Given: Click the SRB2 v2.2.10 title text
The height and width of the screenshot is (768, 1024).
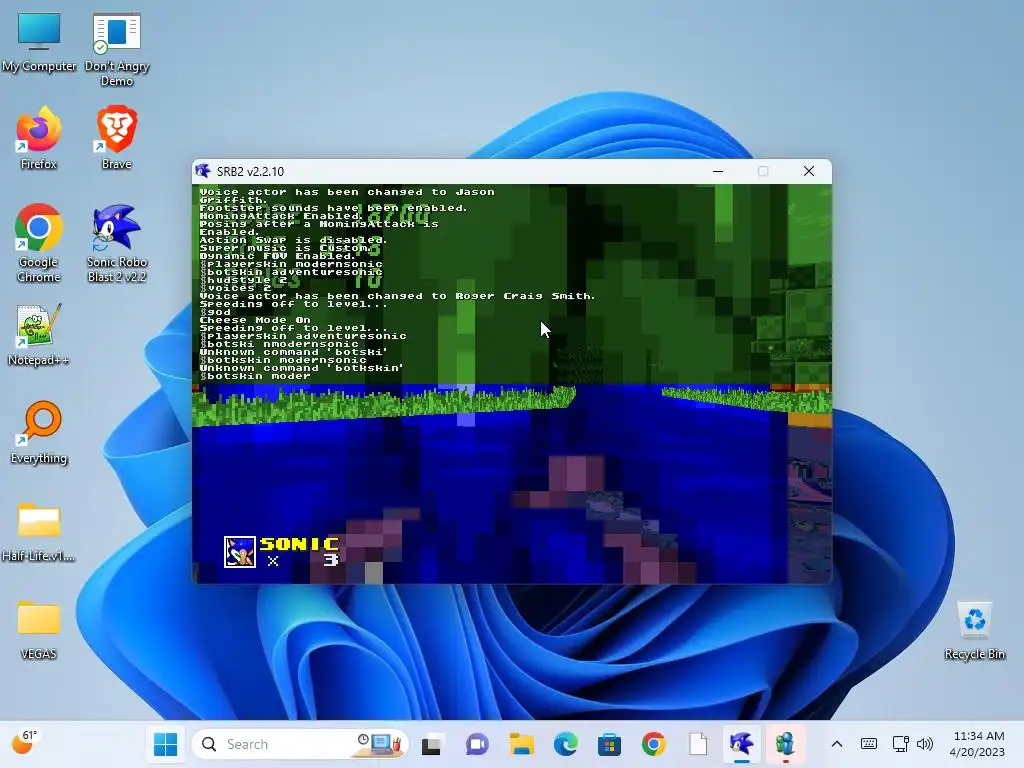Looking at the screenshot, I should (250, 172).
